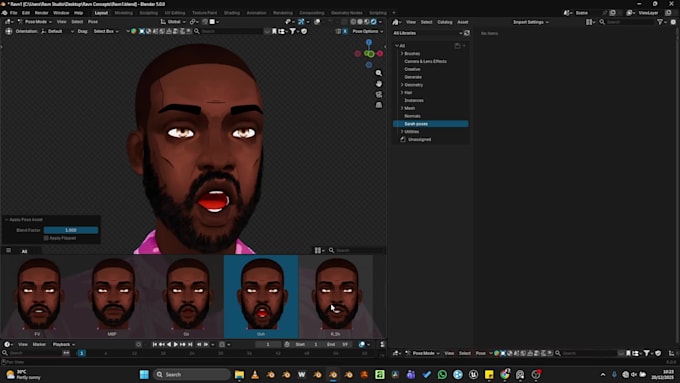Open Orientation Default dropdown
680x383 pixels.
point(57,31)
